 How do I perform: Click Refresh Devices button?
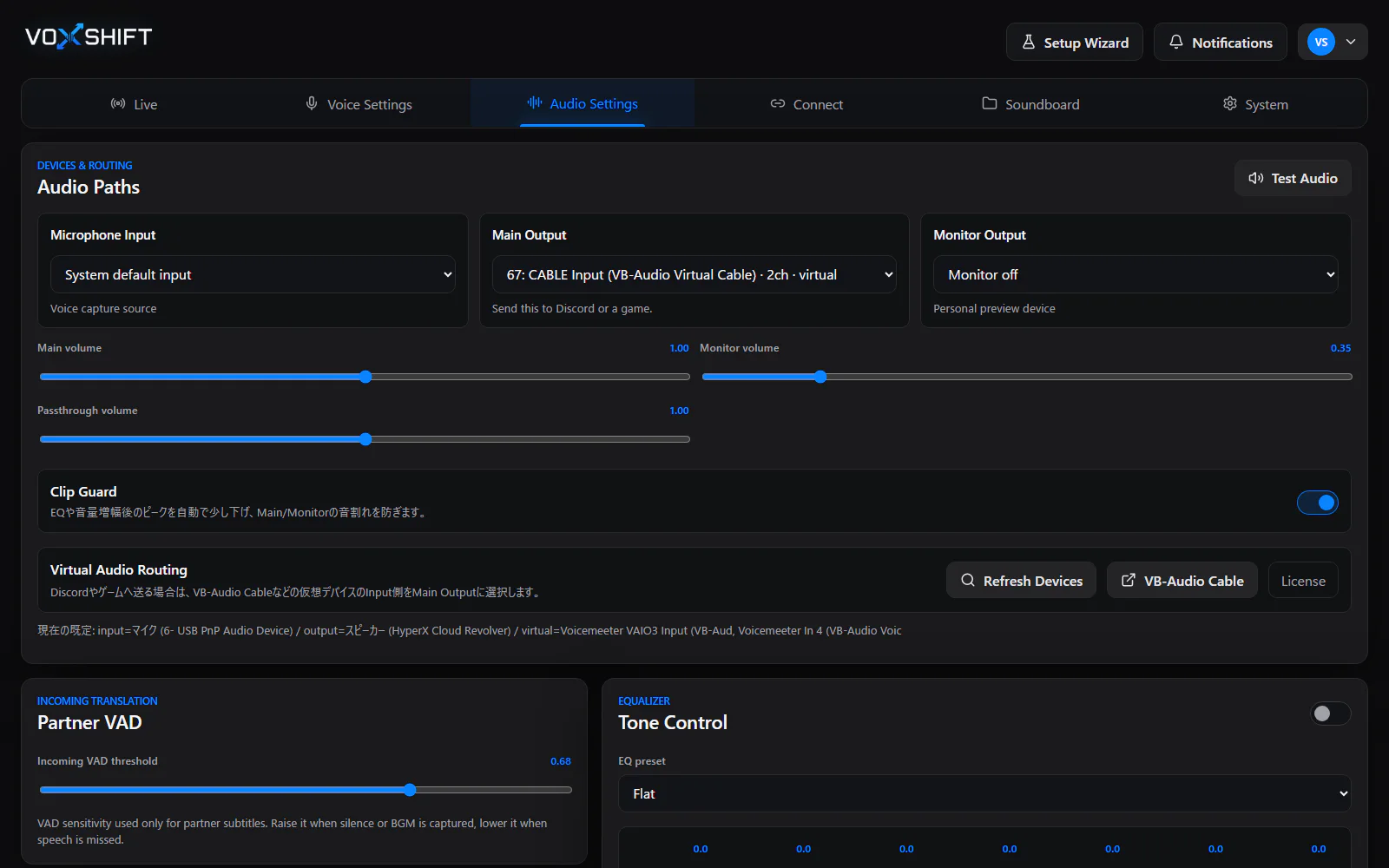[1021, 580]
